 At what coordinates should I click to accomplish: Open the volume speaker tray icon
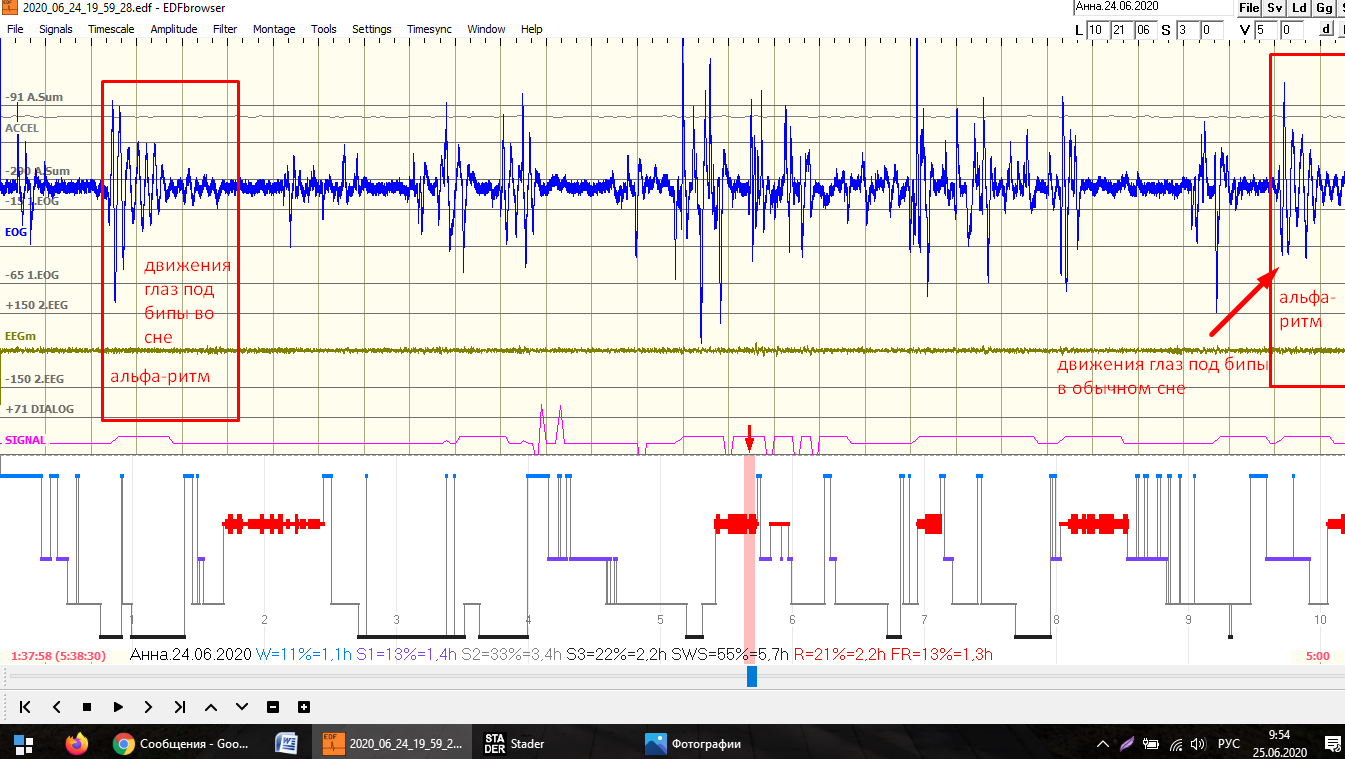pyautogui.click(x=1199, y=744)
